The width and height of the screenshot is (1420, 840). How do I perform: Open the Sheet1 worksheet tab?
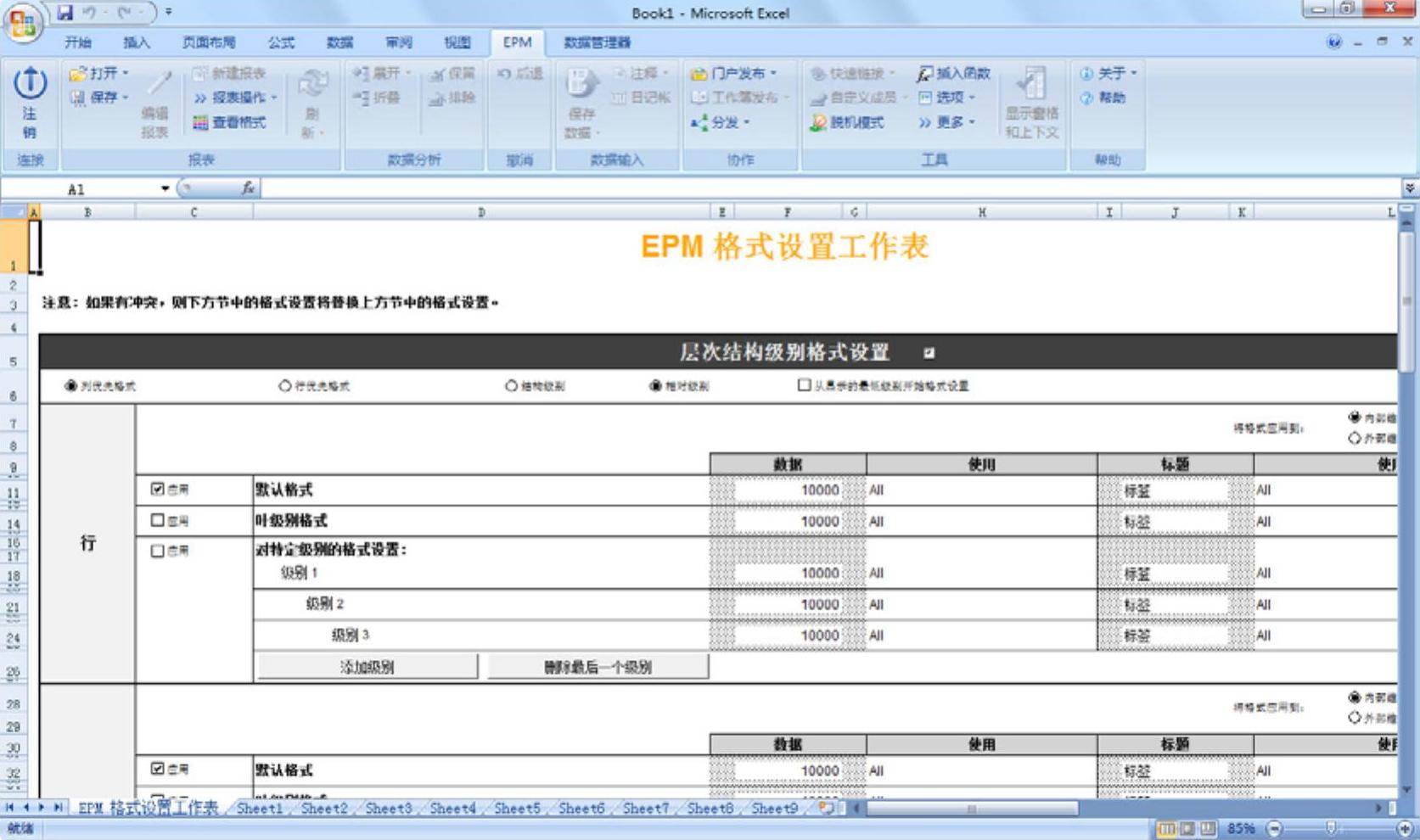tap(260, 809)
